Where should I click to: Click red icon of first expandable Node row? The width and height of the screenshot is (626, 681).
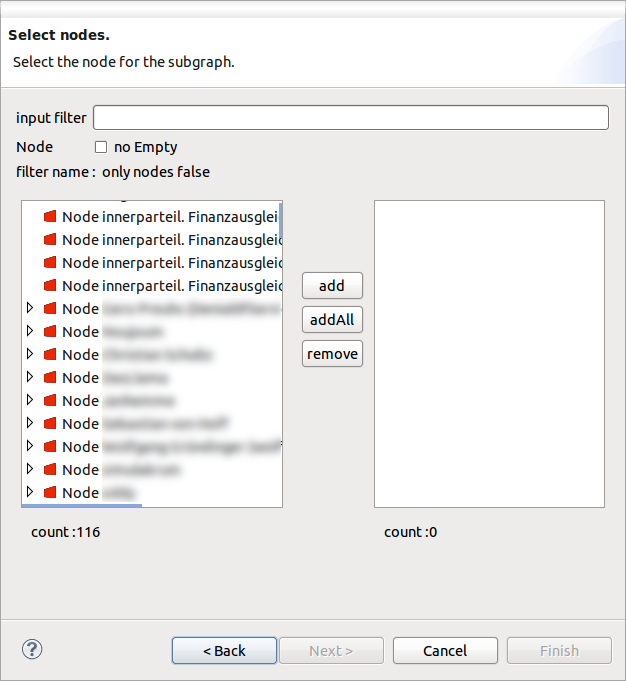50,308
